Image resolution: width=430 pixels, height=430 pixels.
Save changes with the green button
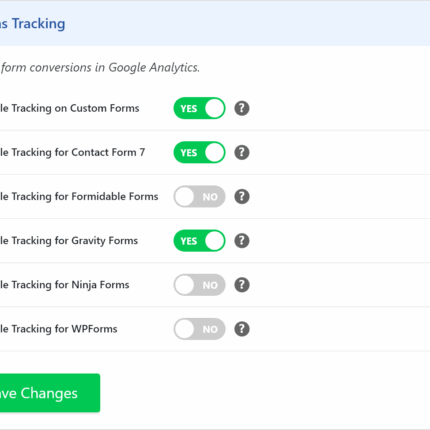click(50, 393)
